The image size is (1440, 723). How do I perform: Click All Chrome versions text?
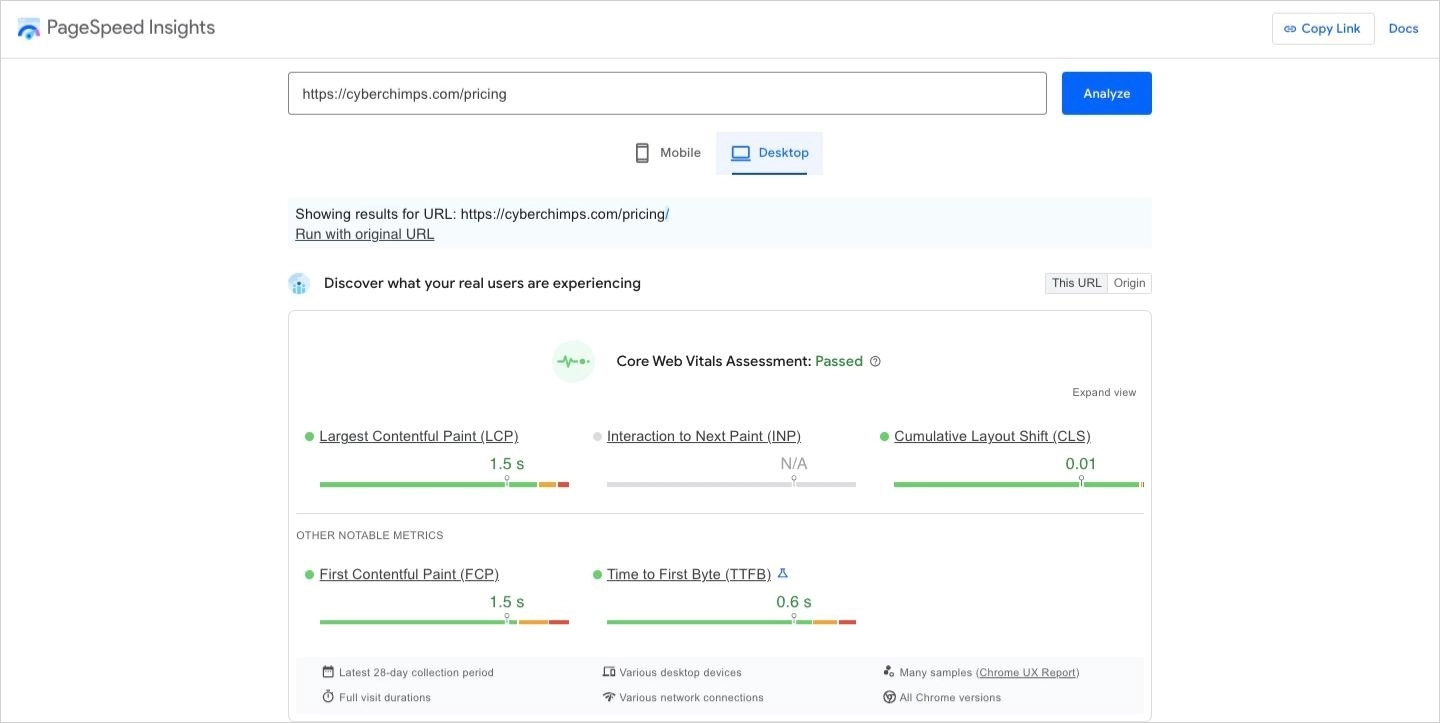tap(950, 698)
